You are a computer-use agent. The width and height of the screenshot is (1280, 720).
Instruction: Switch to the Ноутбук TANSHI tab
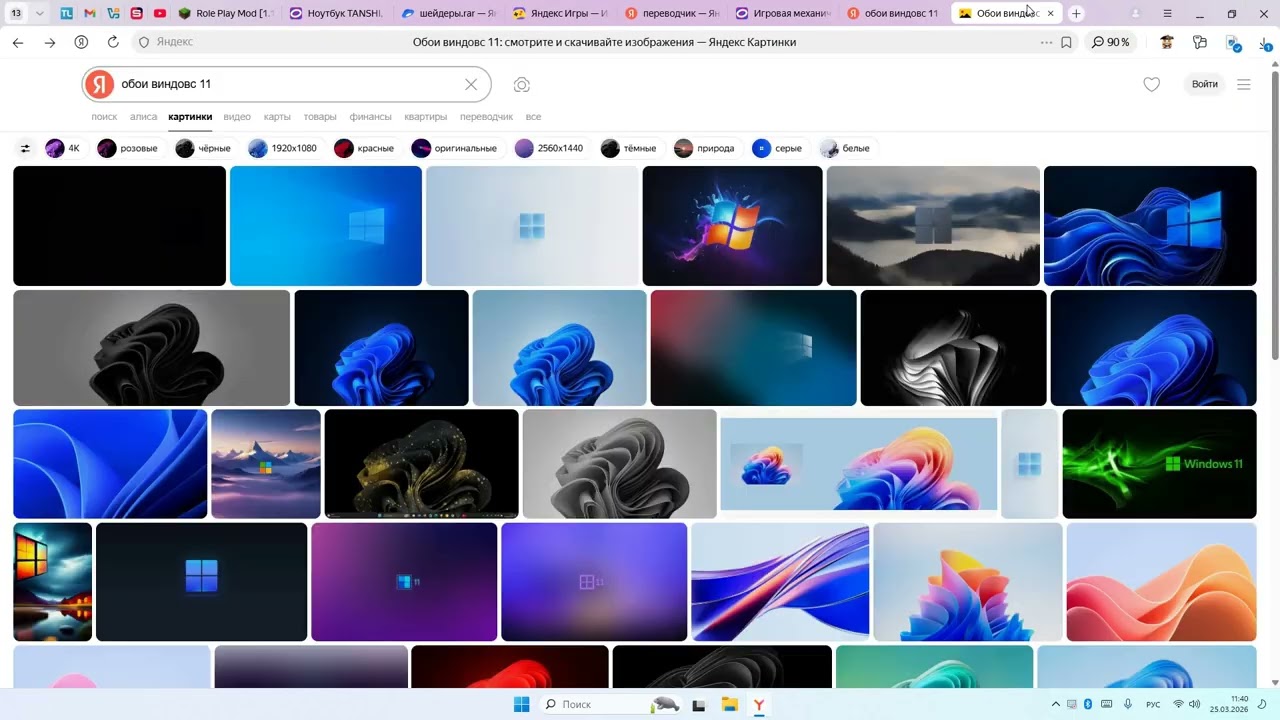pyautogui.click(x=337, y=14)
